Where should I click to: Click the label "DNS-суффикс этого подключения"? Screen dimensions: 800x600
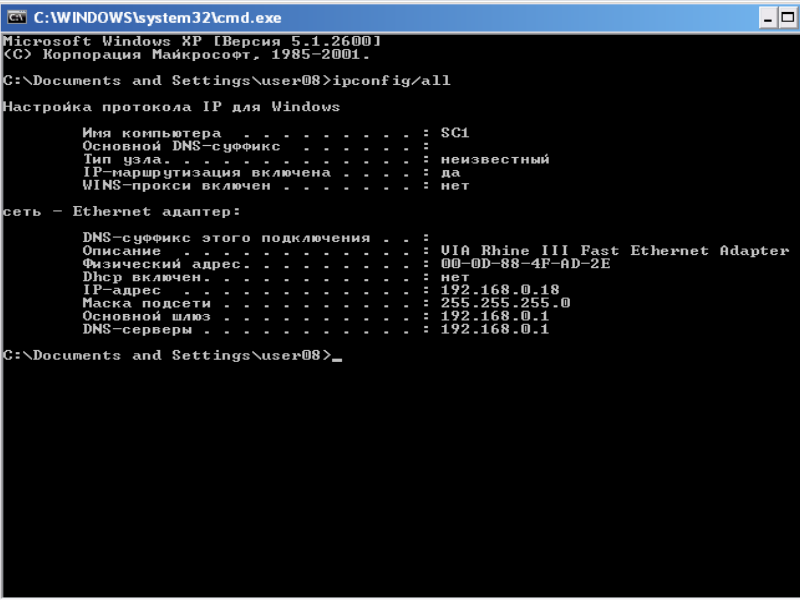click(227, 238)
